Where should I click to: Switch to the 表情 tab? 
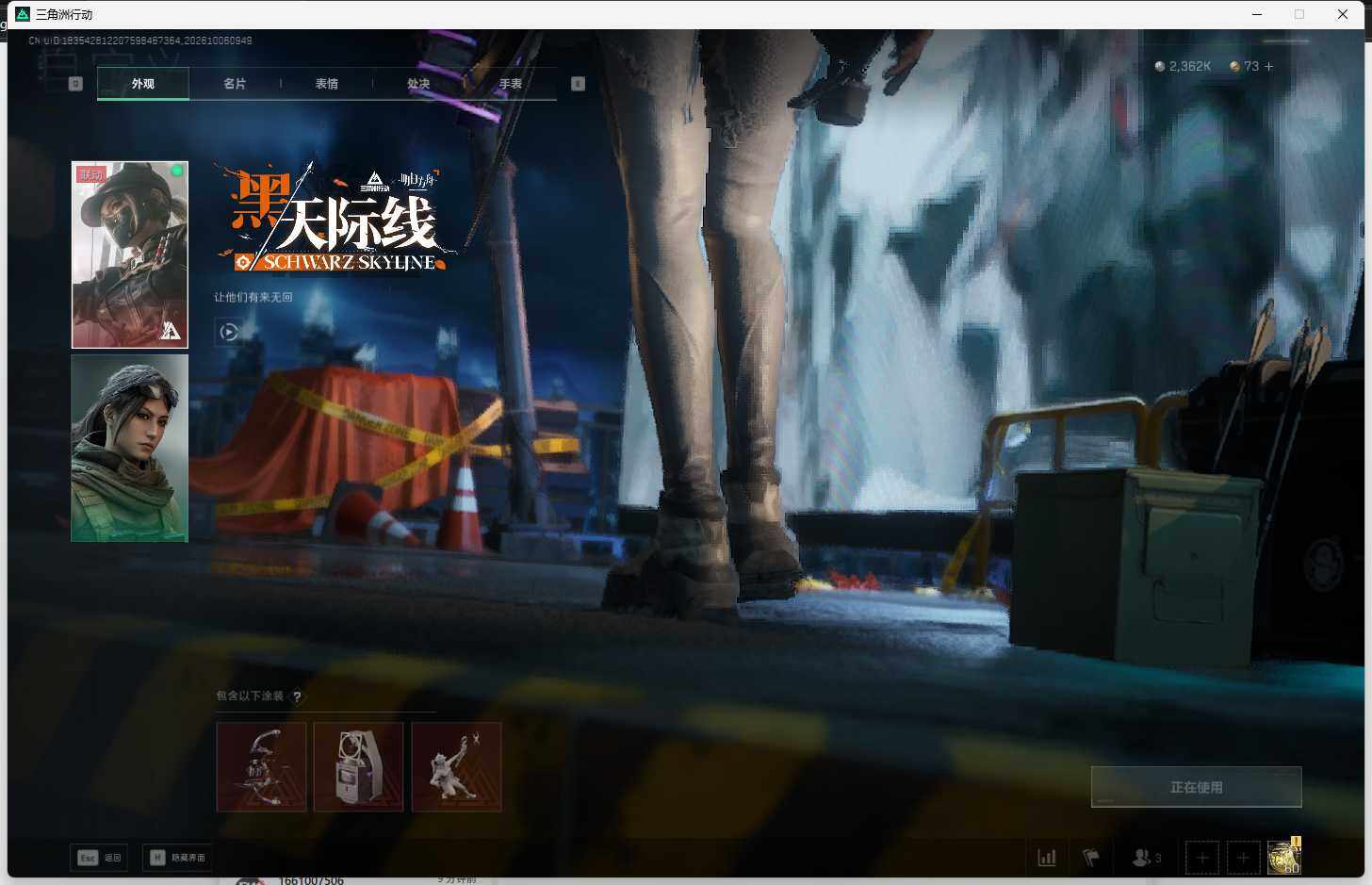(327, 84)
